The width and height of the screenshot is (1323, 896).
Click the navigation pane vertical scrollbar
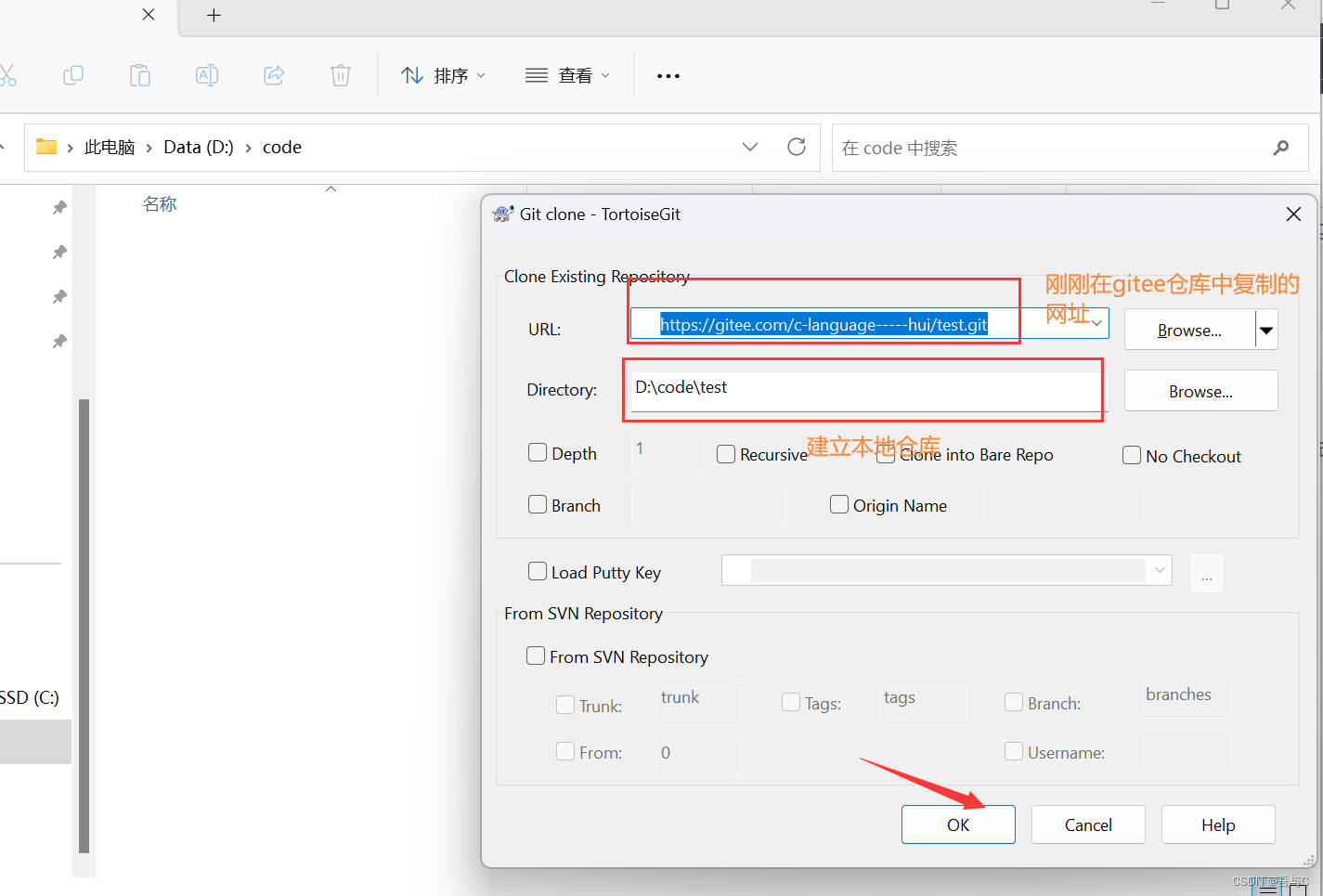84,625
